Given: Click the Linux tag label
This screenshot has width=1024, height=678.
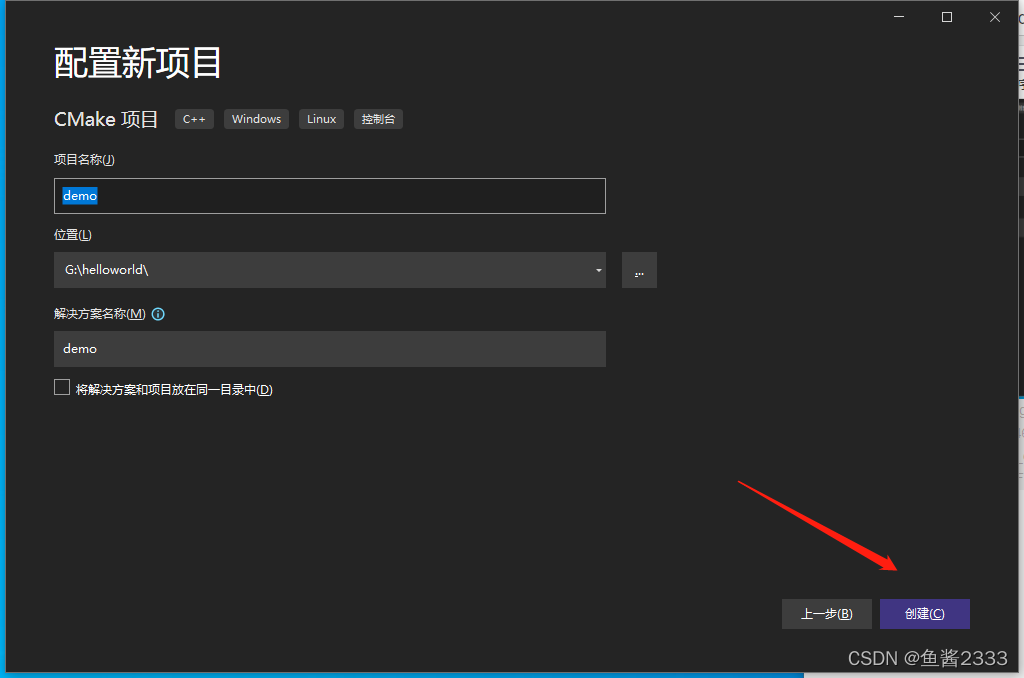Looking at the screenshot, I should (321, 119).
